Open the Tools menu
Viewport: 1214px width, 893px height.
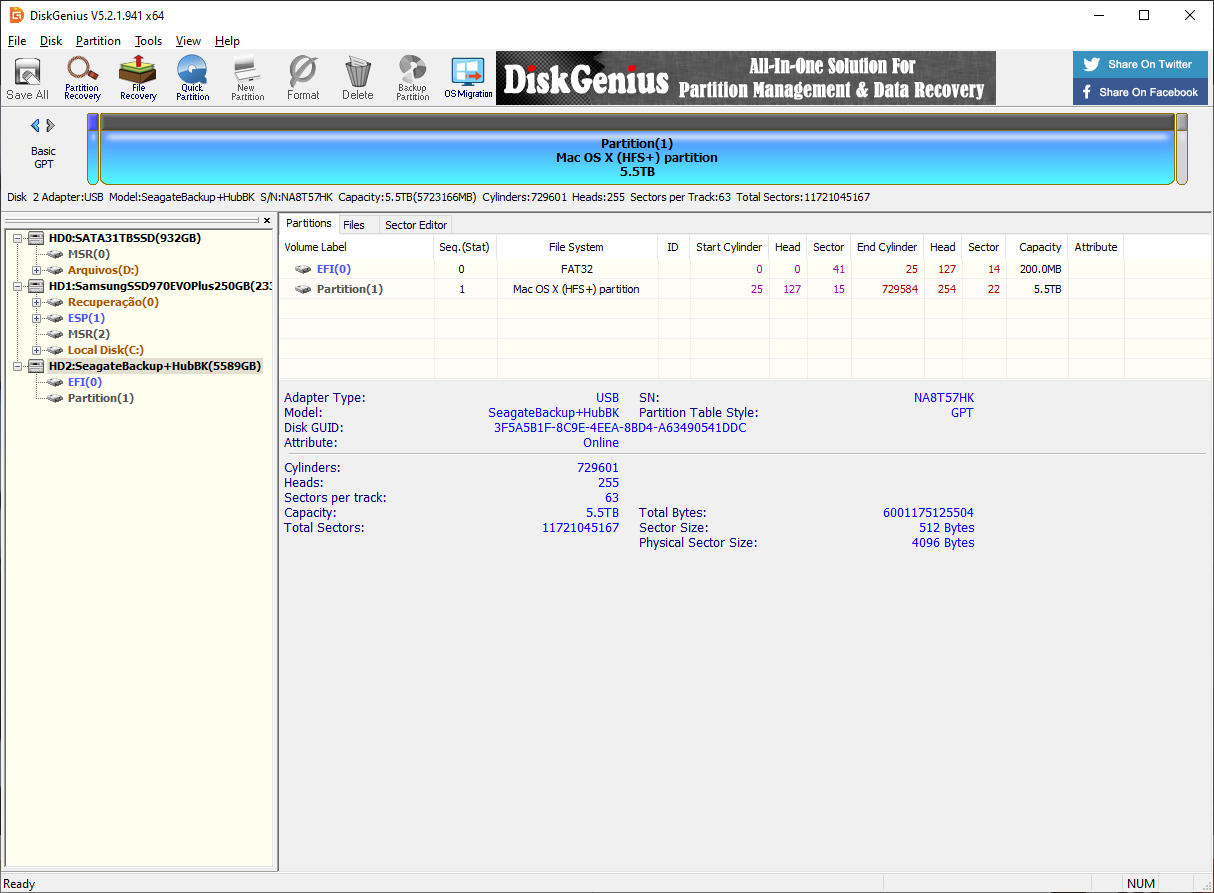click(148, 41)
